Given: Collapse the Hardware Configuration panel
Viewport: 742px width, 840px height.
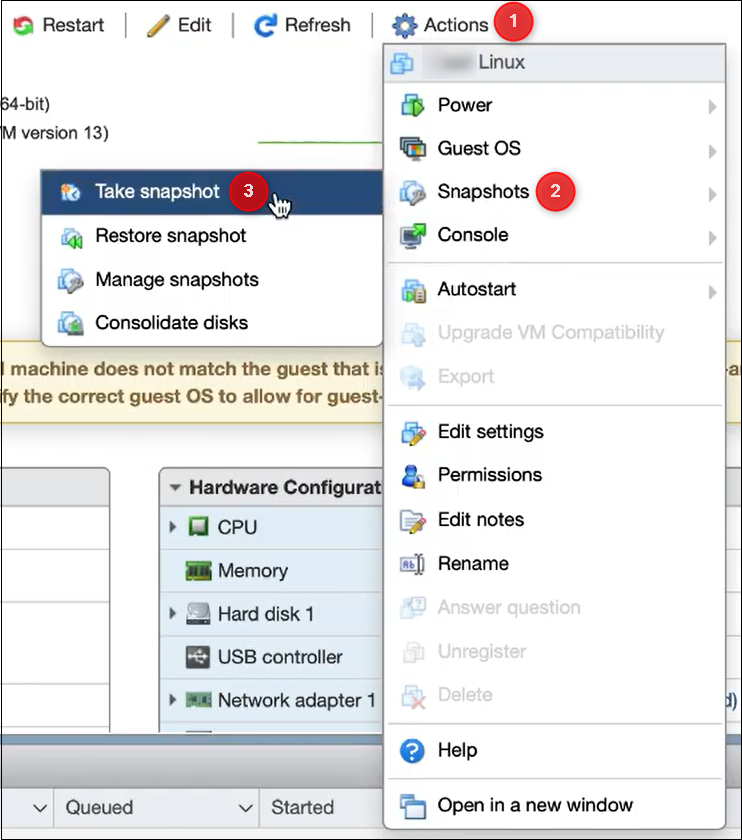Looking at the screenshot, I should click(175, 488).
